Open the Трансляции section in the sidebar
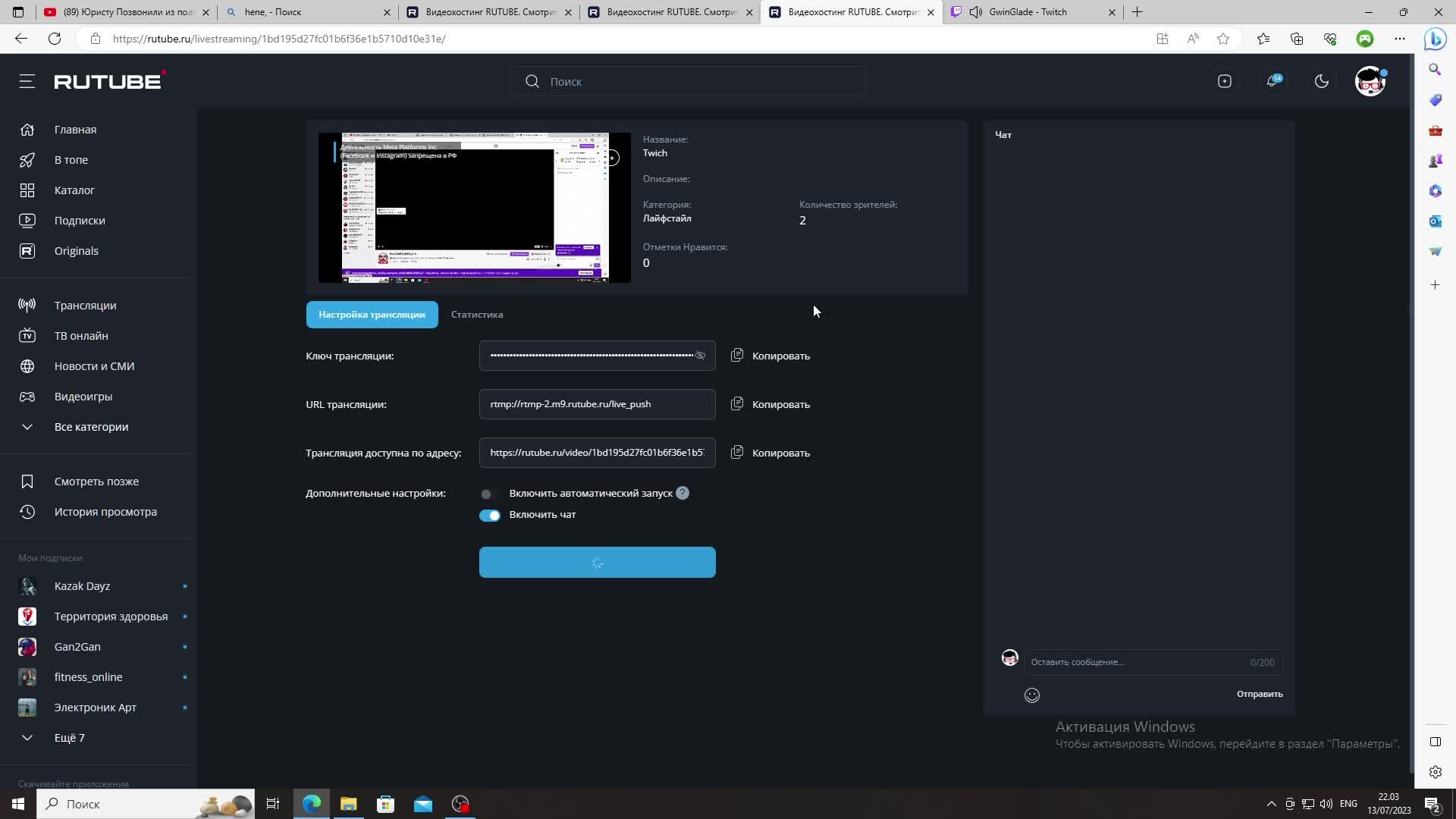The image size is (1456, 819). [x=85, y=306]
